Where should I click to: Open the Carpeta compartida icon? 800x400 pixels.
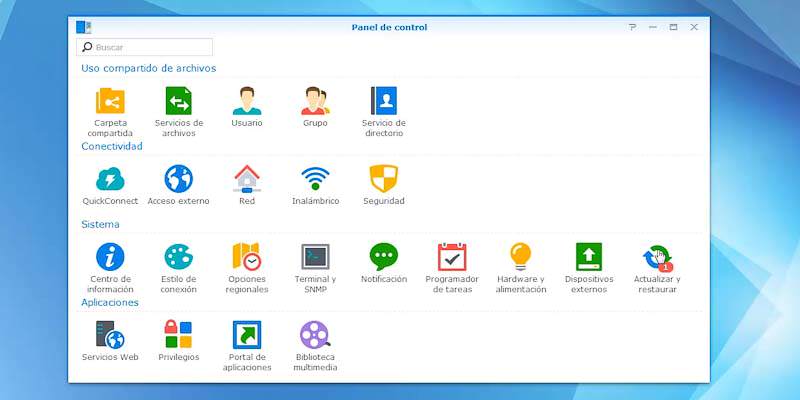(x=110, y=101)
